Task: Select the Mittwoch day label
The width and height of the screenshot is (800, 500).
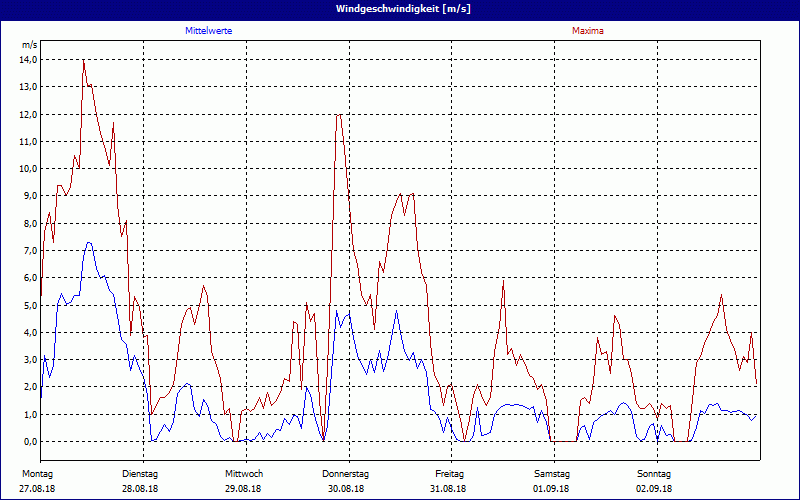Action: point(243,473)
